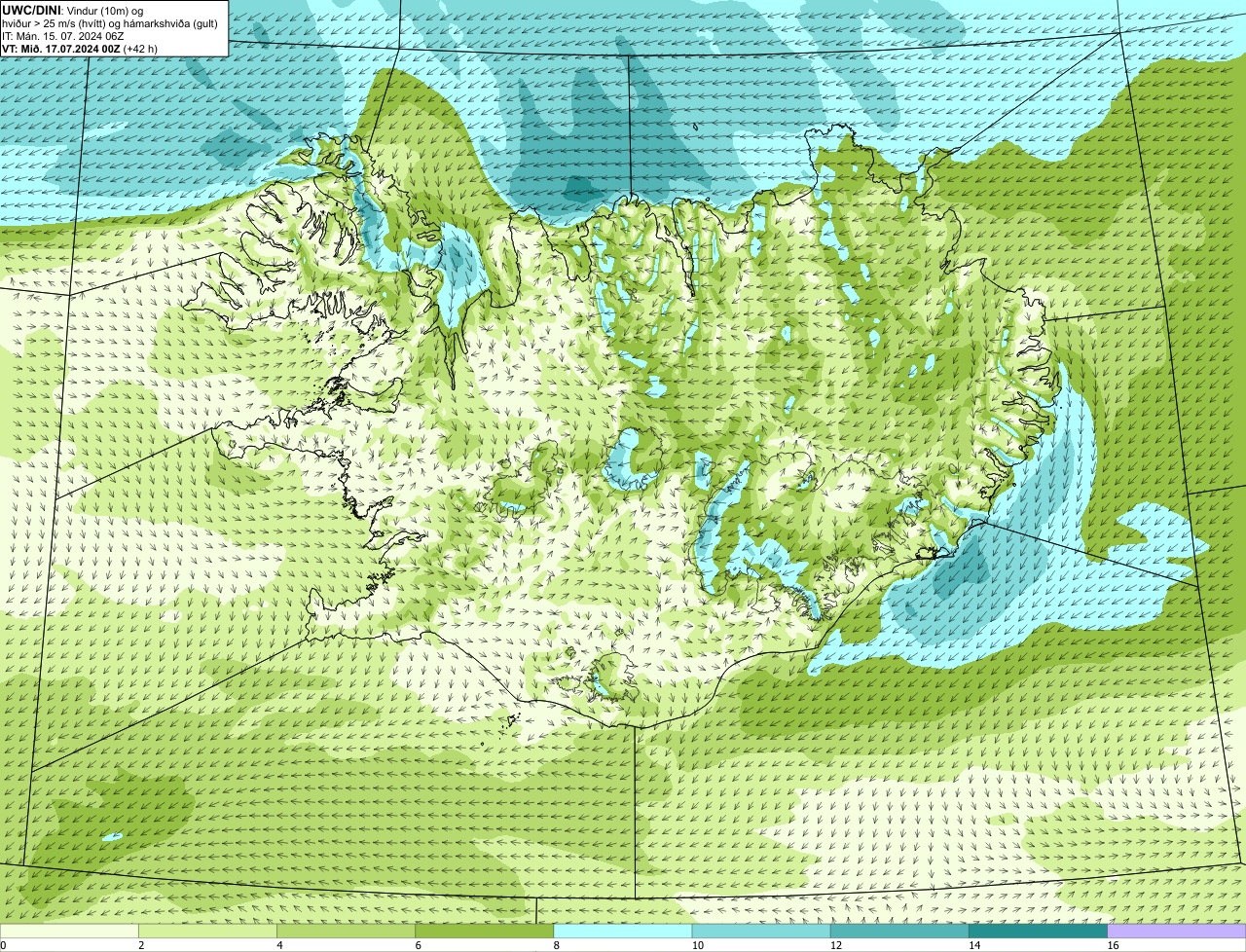The height and width of the screenshot is (952, 1246).
Task: Click the pale yellow 0–2 legend swatch
Action: tap(69, 931)
